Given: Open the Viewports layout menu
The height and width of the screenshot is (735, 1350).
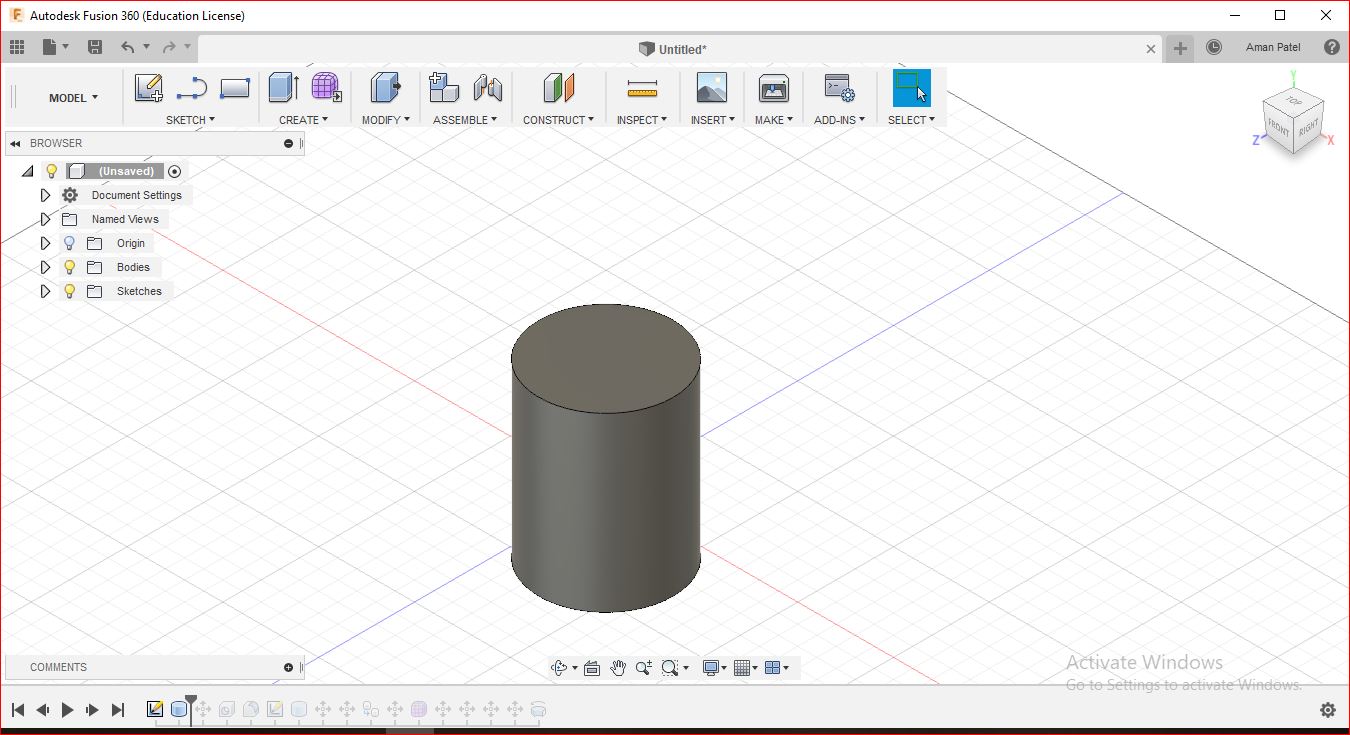Looking at the screenshot, I should click(773, 668).
